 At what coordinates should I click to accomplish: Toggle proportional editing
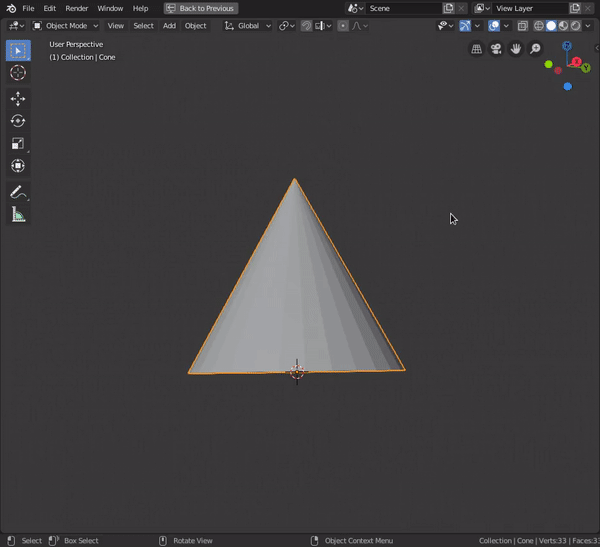(x=343, y=26)
